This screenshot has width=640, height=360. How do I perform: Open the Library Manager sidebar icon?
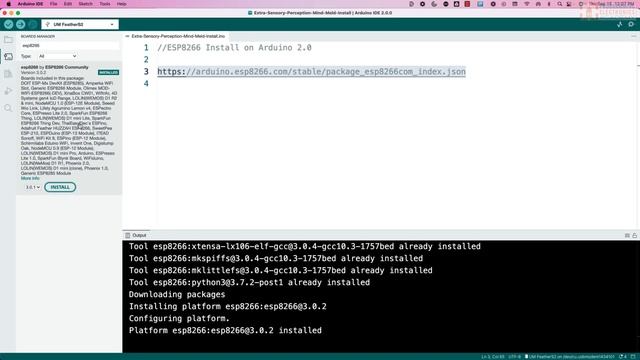8,74
